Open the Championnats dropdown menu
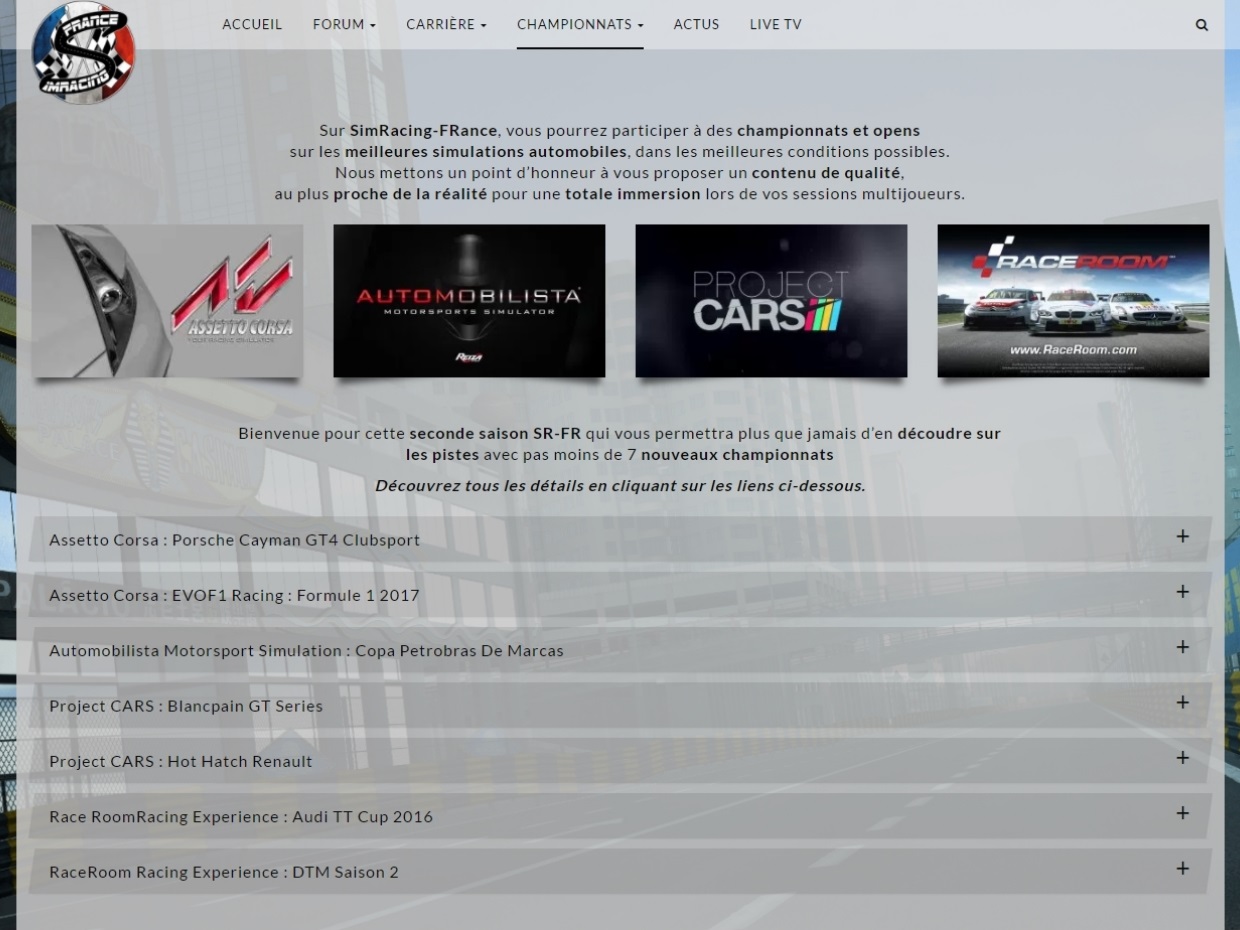Image resolution: width=1240 pixels, height=930 pixels. [x=580, y=24]
